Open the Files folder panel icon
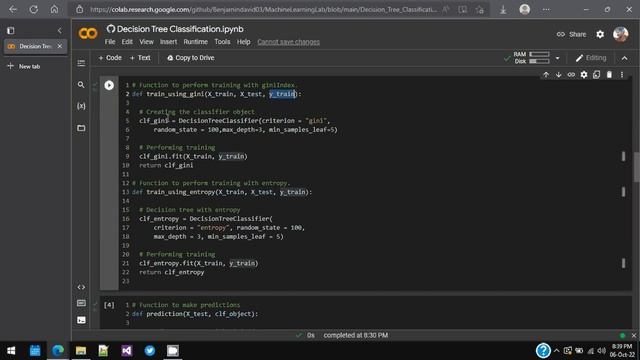The image size is (640, 360). 81,128
